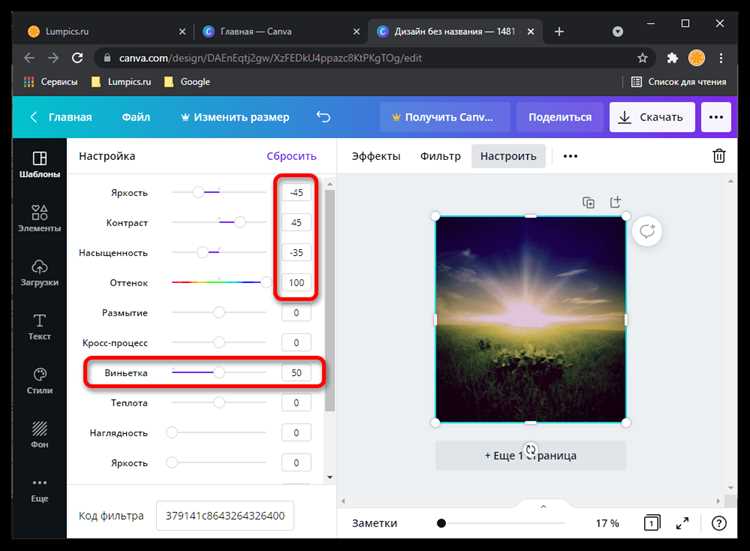
Task: Click the Оттенок value field showing 100
Action: 296,282
